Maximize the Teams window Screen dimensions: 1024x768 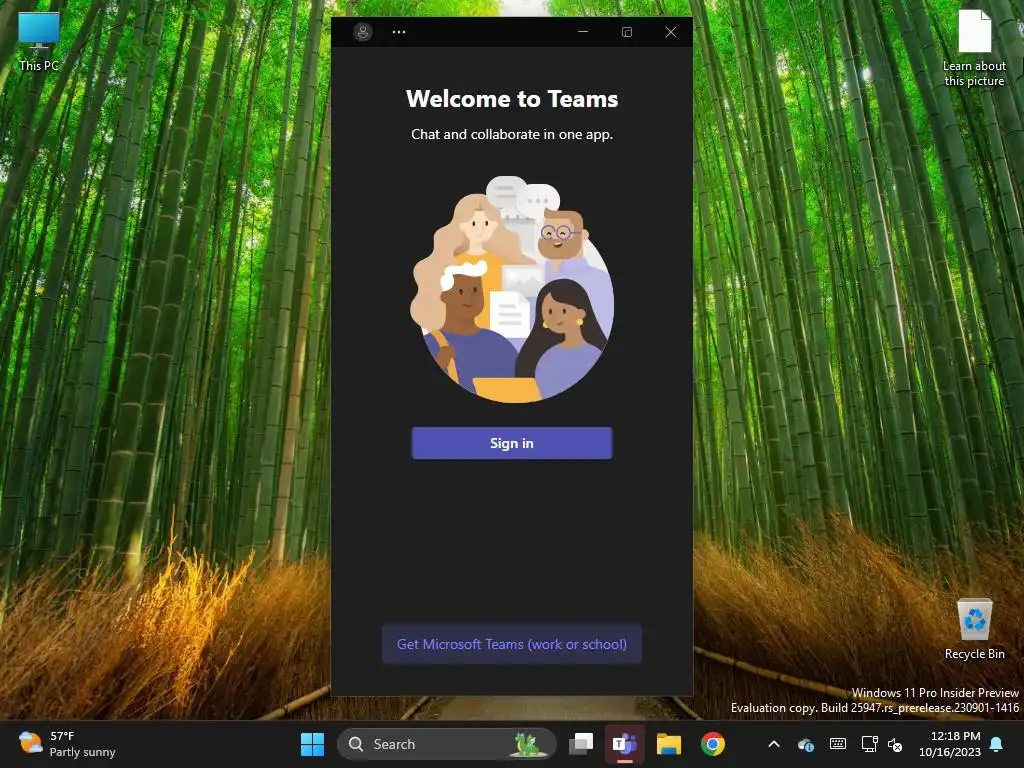627,31
